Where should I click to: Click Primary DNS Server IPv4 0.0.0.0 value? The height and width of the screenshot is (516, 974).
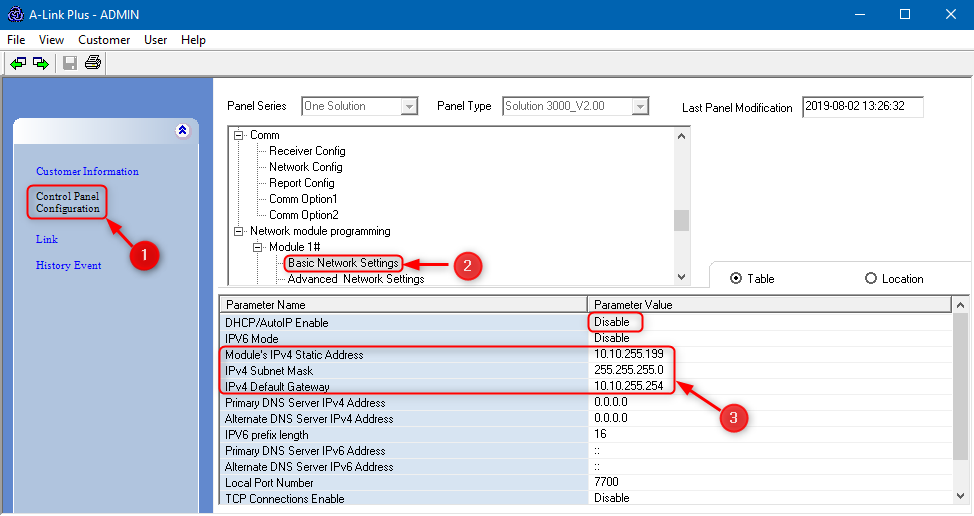coord(611,402)
